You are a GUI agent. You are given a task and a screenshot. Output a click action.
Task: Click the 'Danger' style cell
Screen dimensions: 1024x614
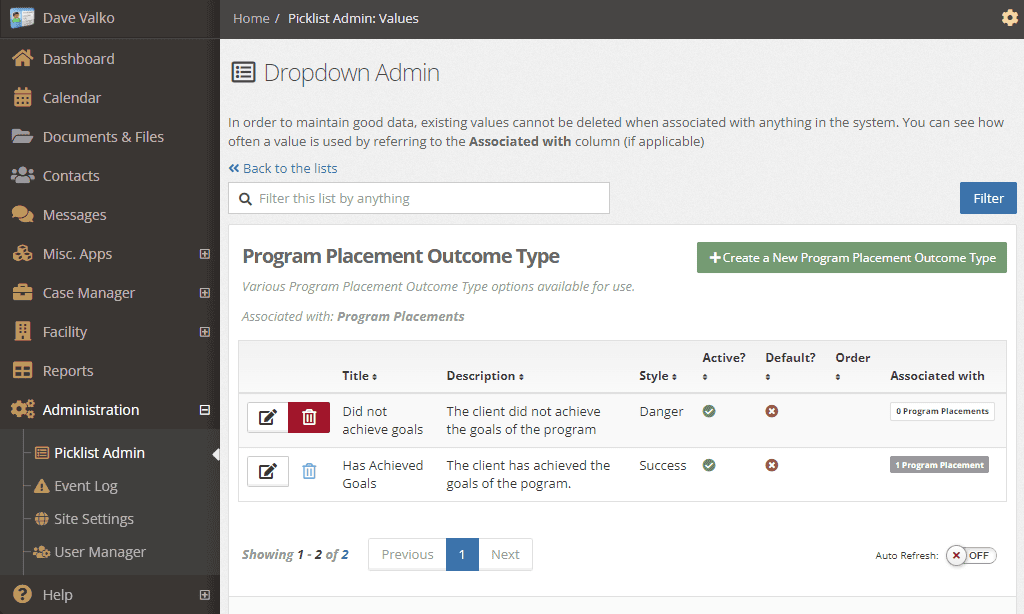pyautogui.click(x=661, y=412)
